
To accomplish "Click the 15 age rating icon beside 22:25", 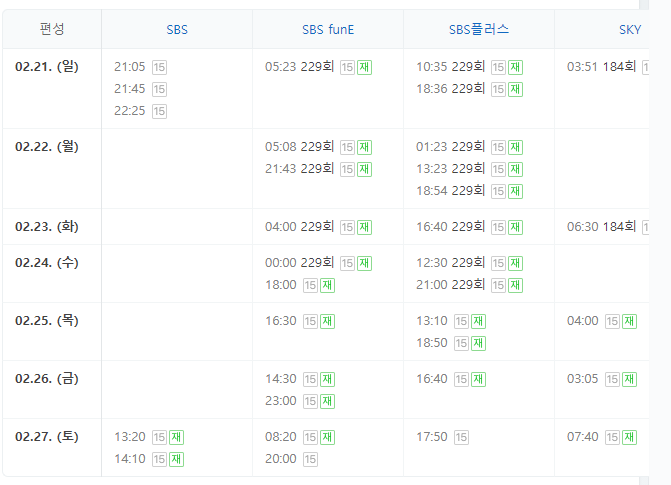I will [x=159, y=111].
